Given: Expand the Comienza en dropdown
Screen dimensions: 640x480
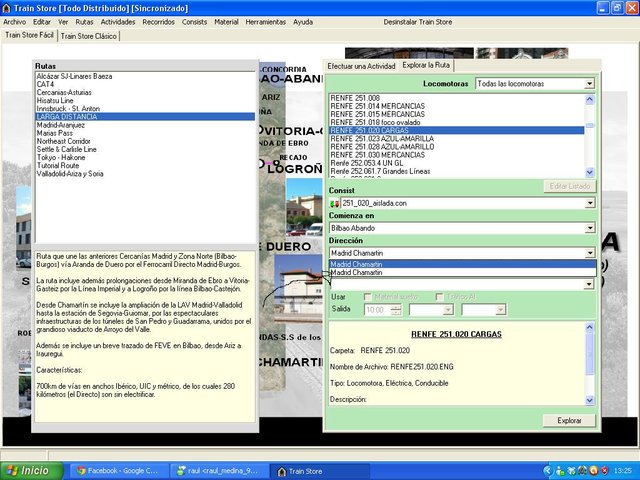Looking at the screenshot, I should point(590,228).
